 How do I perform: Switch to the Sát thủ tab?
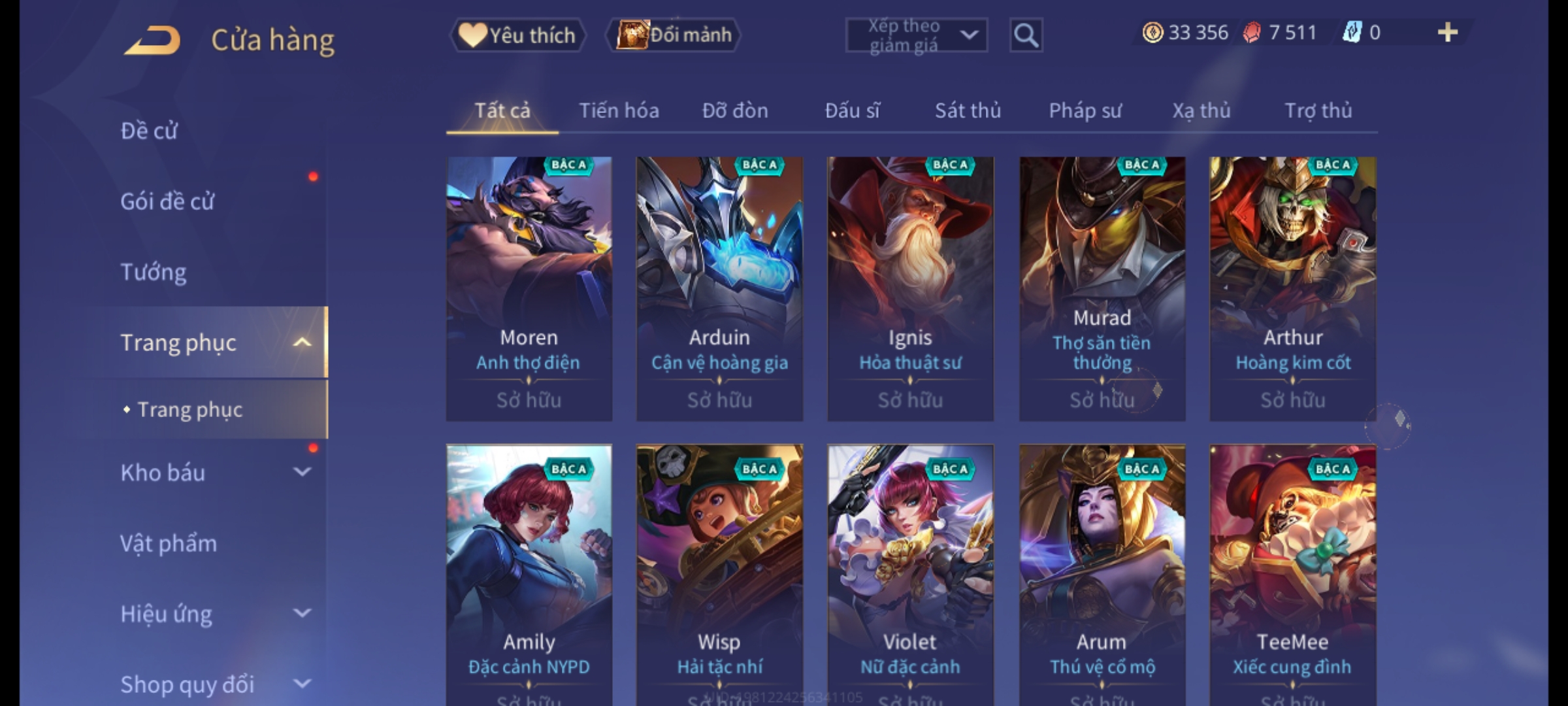[968, 111]
